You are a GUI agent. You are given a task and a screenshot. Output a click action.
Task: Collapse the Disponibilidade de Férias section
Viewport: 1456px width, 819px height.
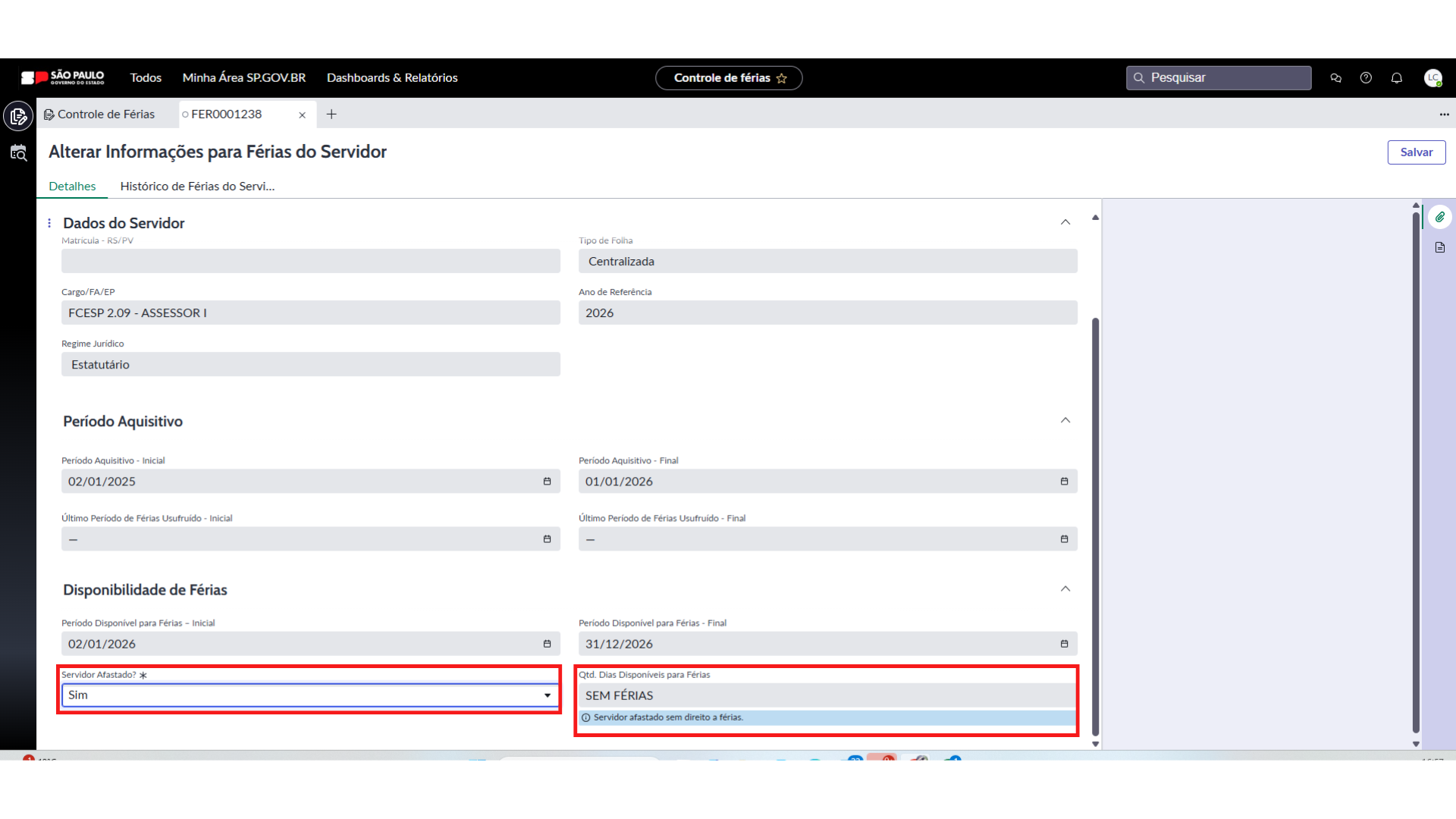tap(1065, 588)
